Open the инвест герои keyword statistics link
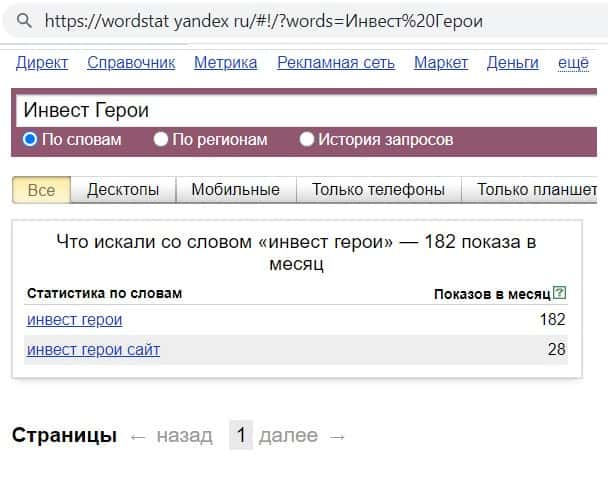Screen dimensions: 608x481 point(75,320)
